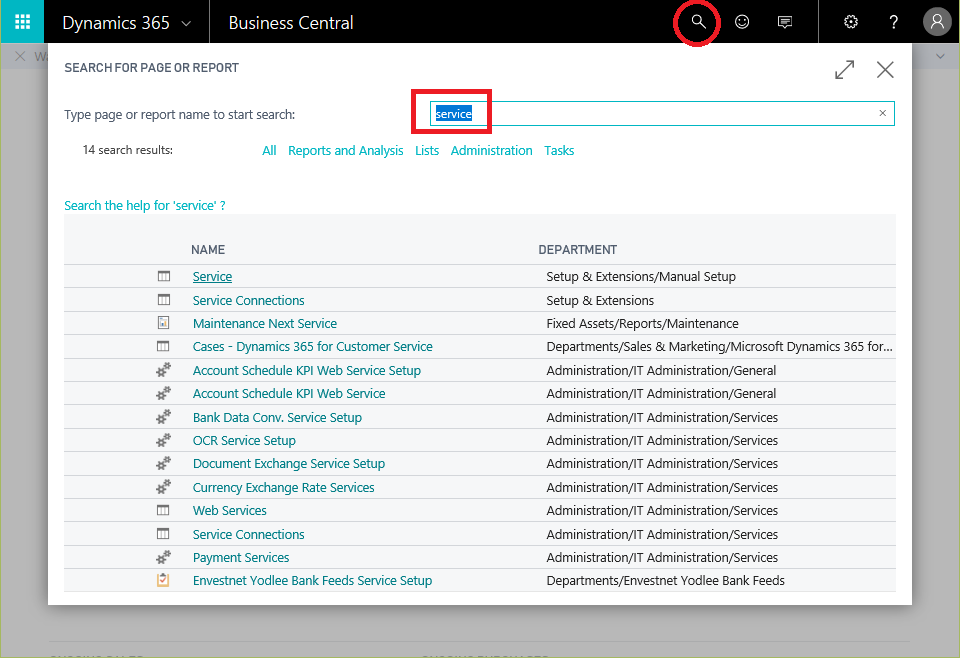Filter results by Reports and Analysis
The height and width of the screenshot is (658, 960).
tap(345, 151)
